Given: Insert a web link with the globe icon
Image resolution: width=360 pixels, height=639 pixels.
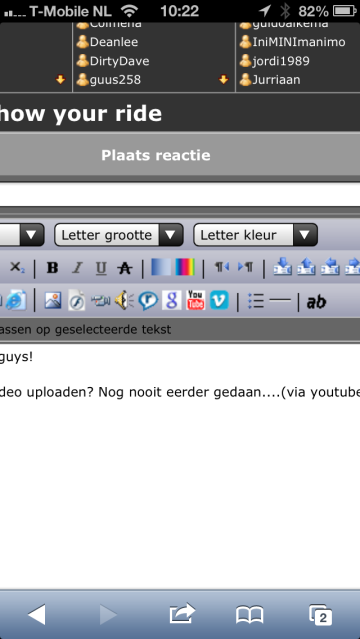Looking at the screenshot, I should tap(15, 300).
